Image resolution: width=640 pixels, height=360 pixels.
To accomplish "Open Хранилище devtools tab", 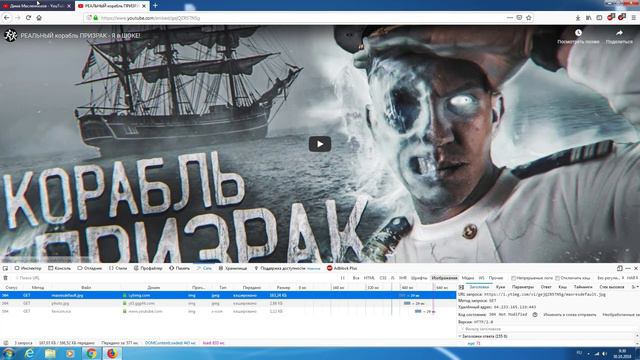I will [x=233, y=268].
